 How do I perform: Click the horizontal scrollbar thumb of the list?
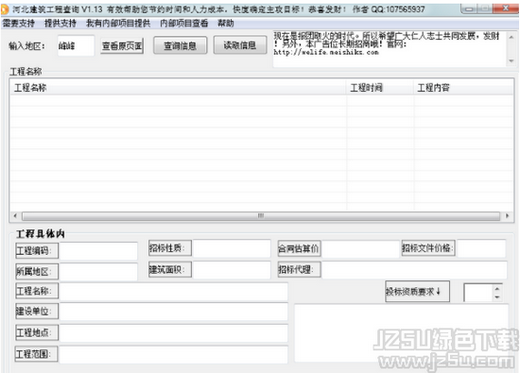coord(261,216)
